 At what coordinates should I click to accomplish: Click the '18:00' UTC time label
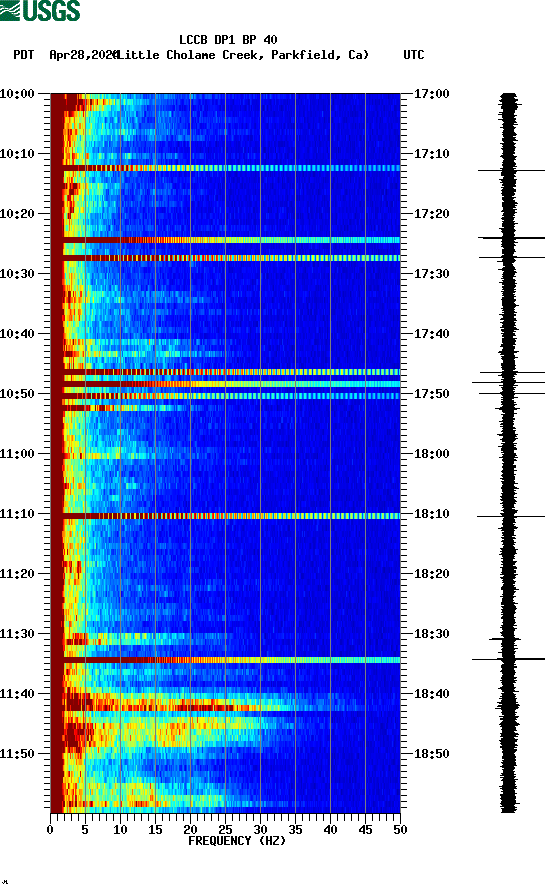point(431,454)
